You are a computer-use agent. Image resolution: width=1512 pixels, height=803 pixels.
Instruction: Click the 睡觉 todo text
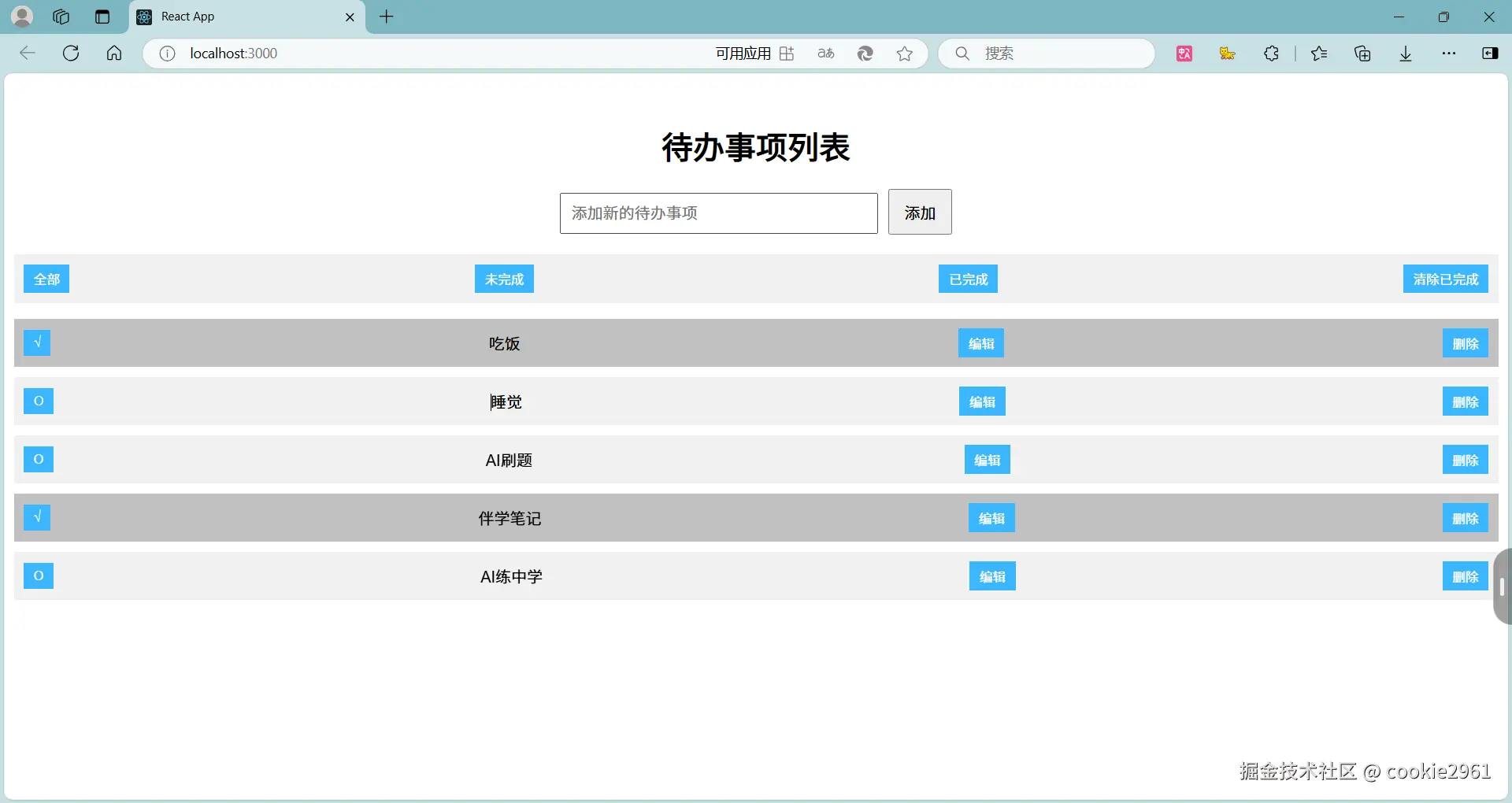tap(506, 401)
